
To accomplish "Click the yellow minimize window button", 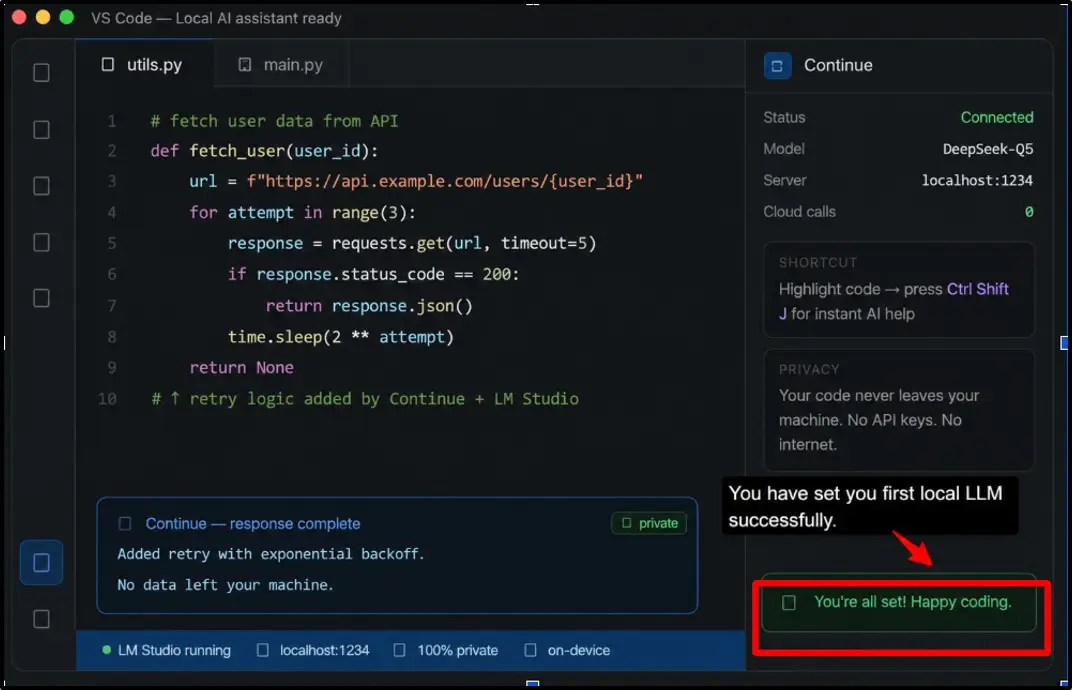I will click(x=42, y=17).
